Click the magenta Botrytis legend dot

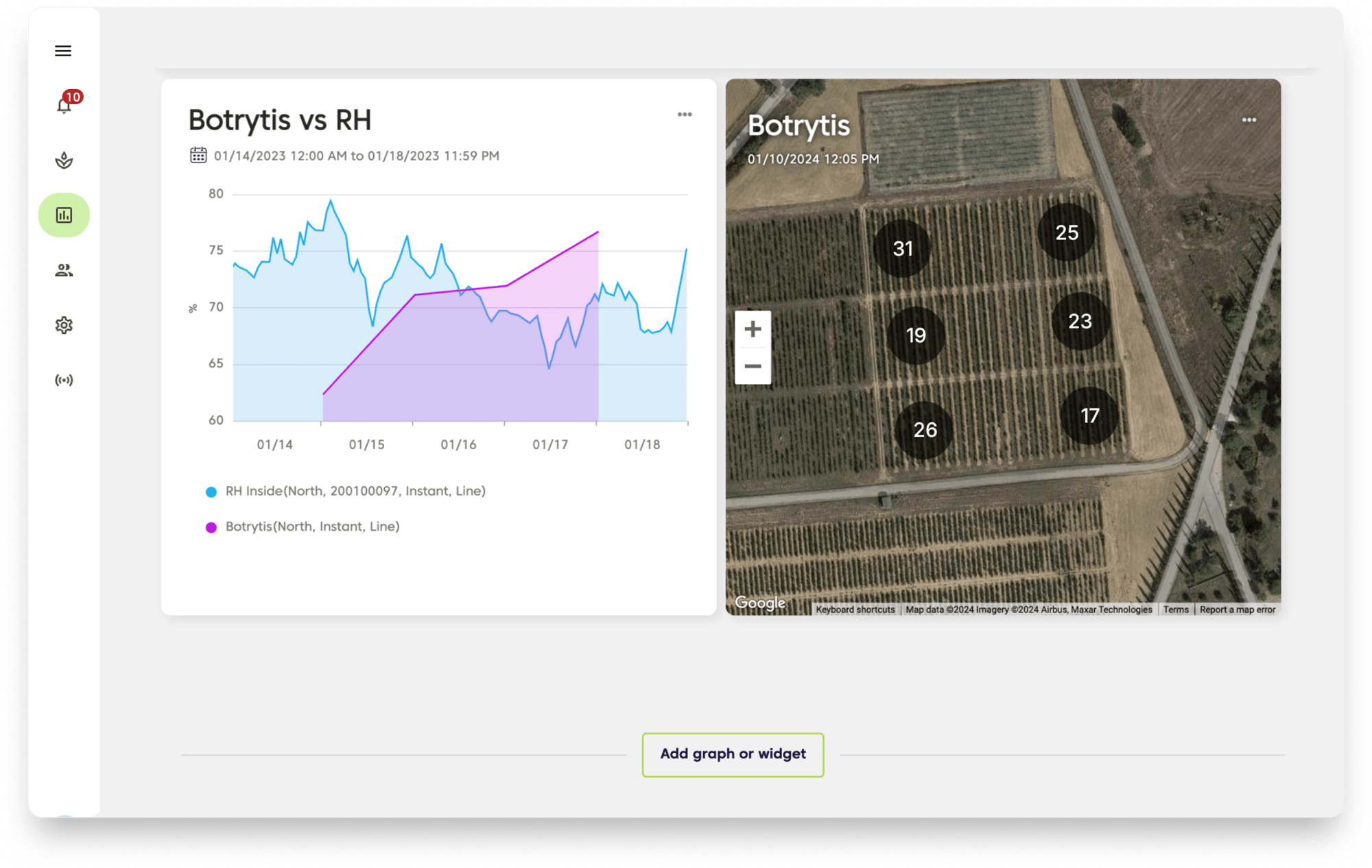211,527
